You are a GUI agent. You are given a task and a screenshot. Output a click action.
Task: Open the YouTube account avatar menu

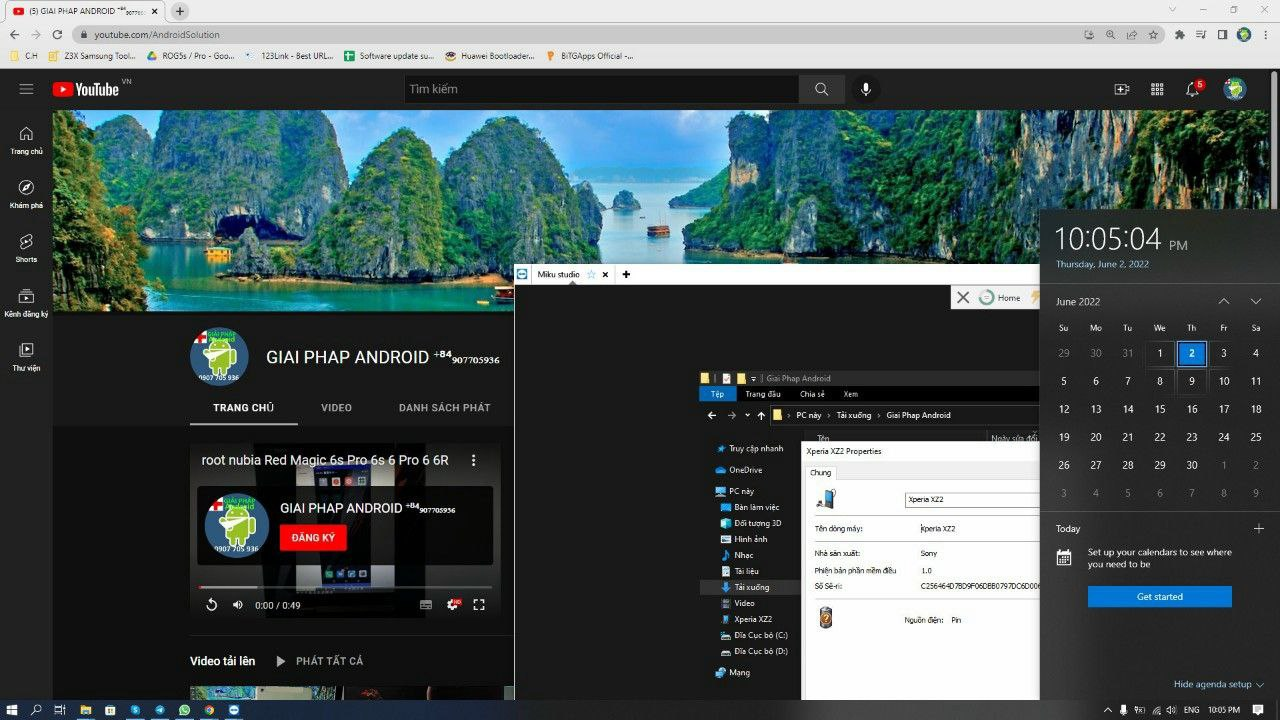(x=1235, y=89)
